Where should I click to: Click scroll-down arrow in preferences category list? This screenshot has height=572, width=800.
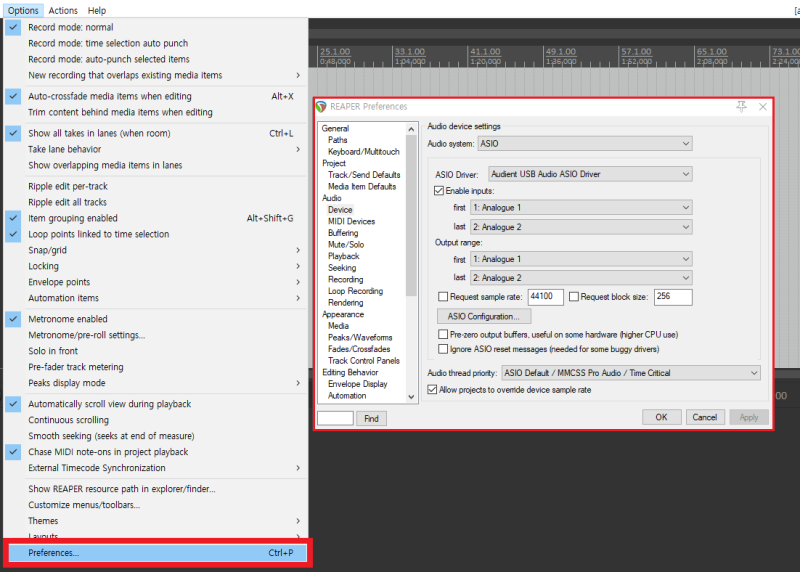pyautogui.click(x=411, y=396)
